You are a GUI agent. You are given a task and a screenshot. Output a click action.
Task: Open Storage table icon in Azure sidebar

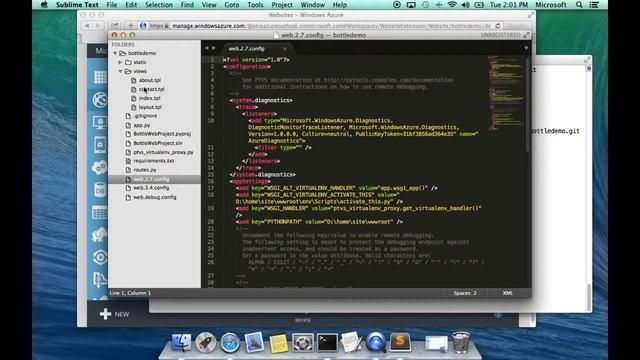(100, 213)
